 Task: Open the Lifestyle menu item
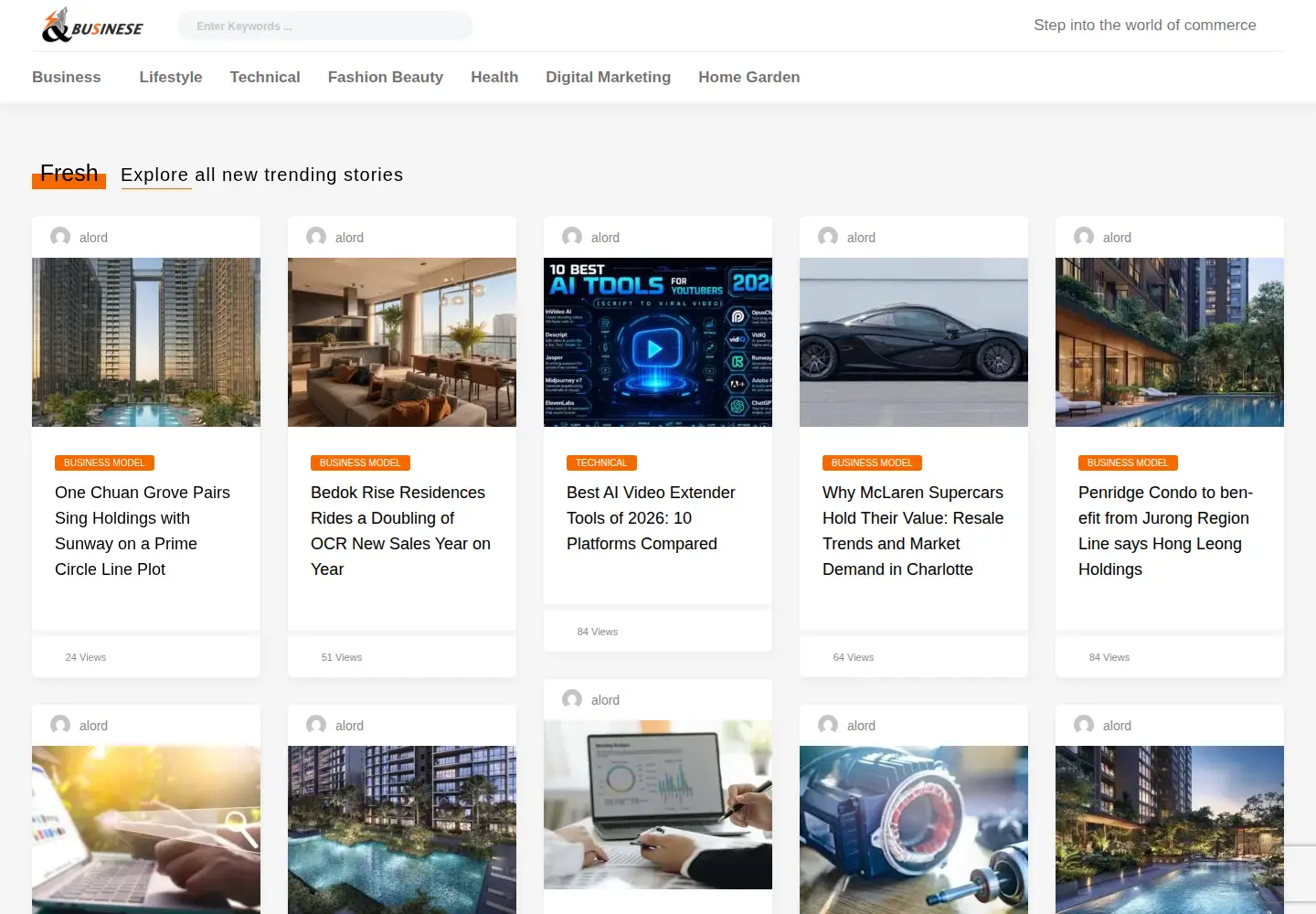[171, 77]
